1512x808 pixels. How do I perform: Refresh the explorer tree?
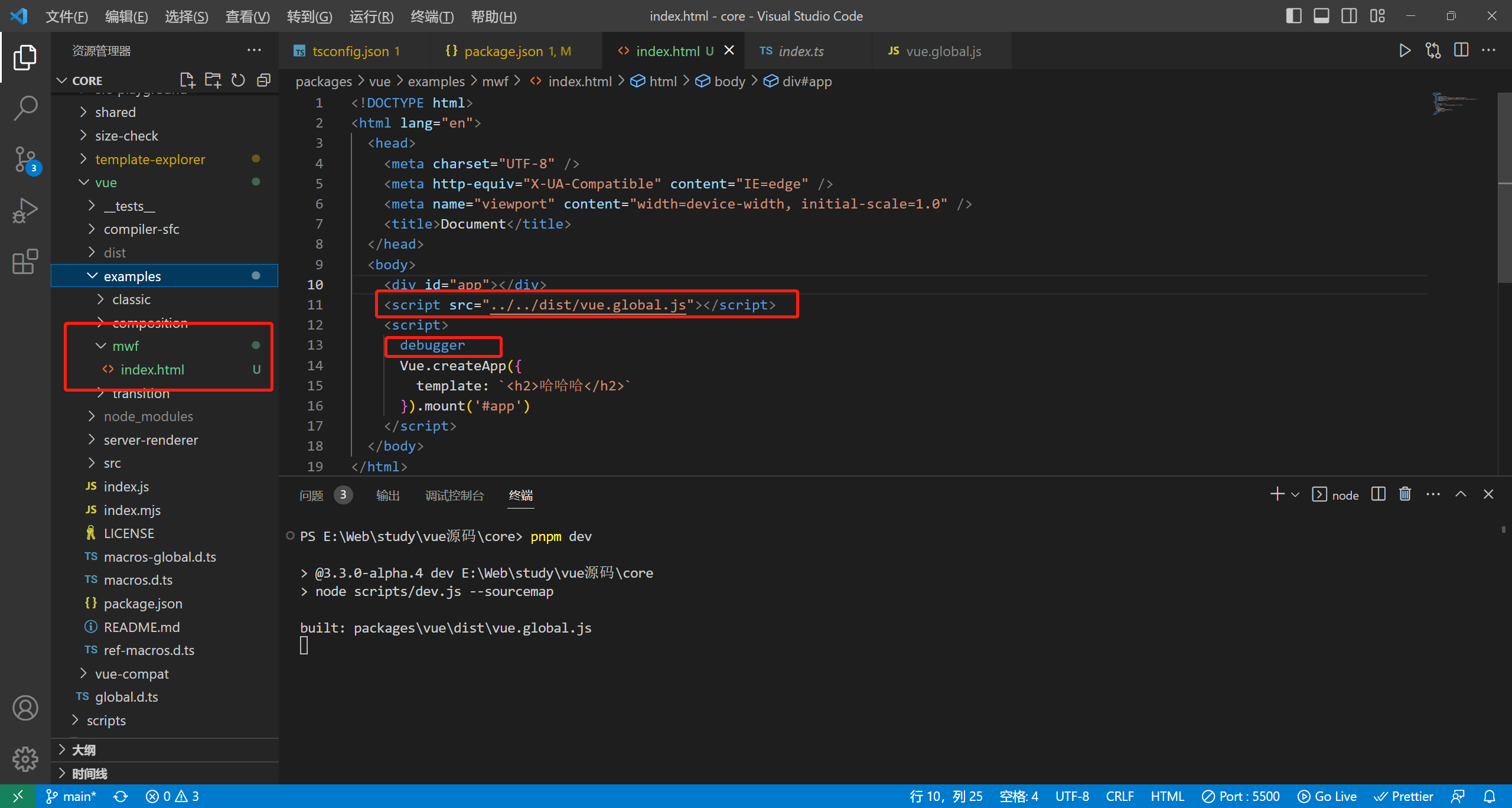pyautogui.click(x=238, y=80)
